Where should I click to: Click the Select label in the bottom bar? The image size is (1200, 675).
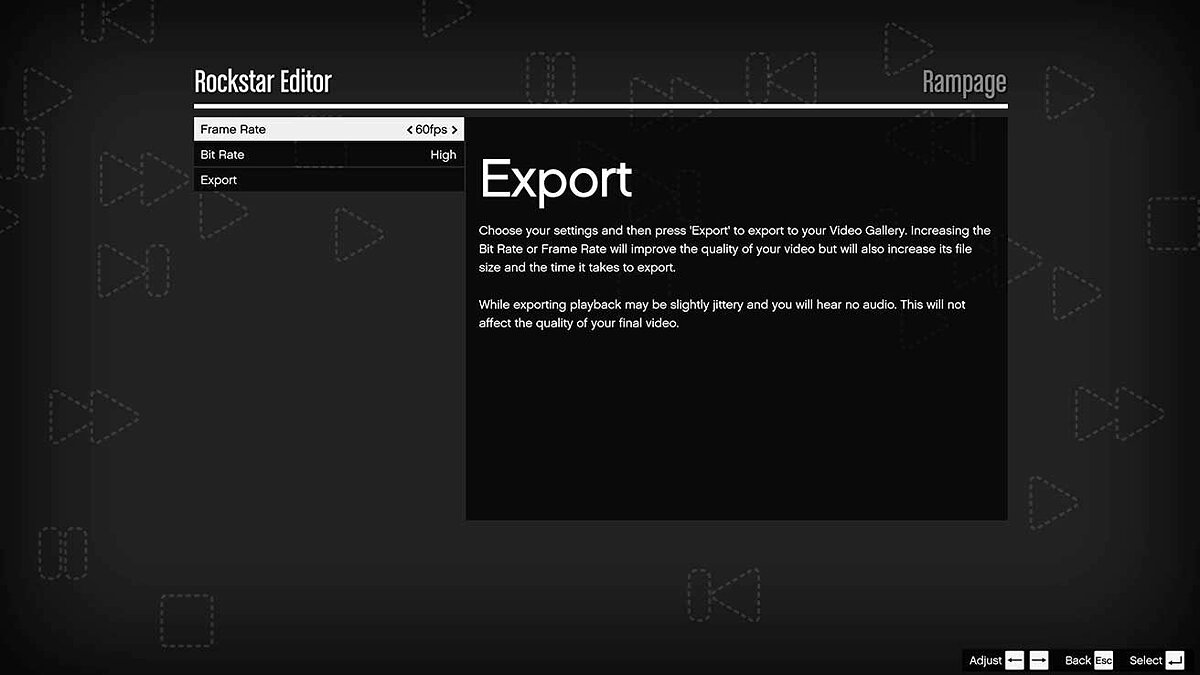1145,660
